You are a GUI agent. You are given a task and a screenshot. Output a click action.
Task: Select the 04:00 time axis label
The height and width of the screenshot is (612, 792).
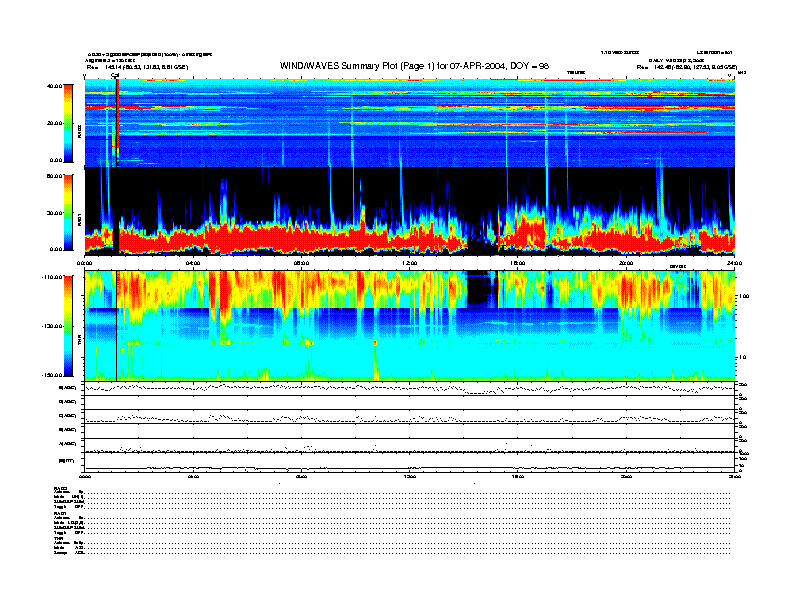pos(193,263)
